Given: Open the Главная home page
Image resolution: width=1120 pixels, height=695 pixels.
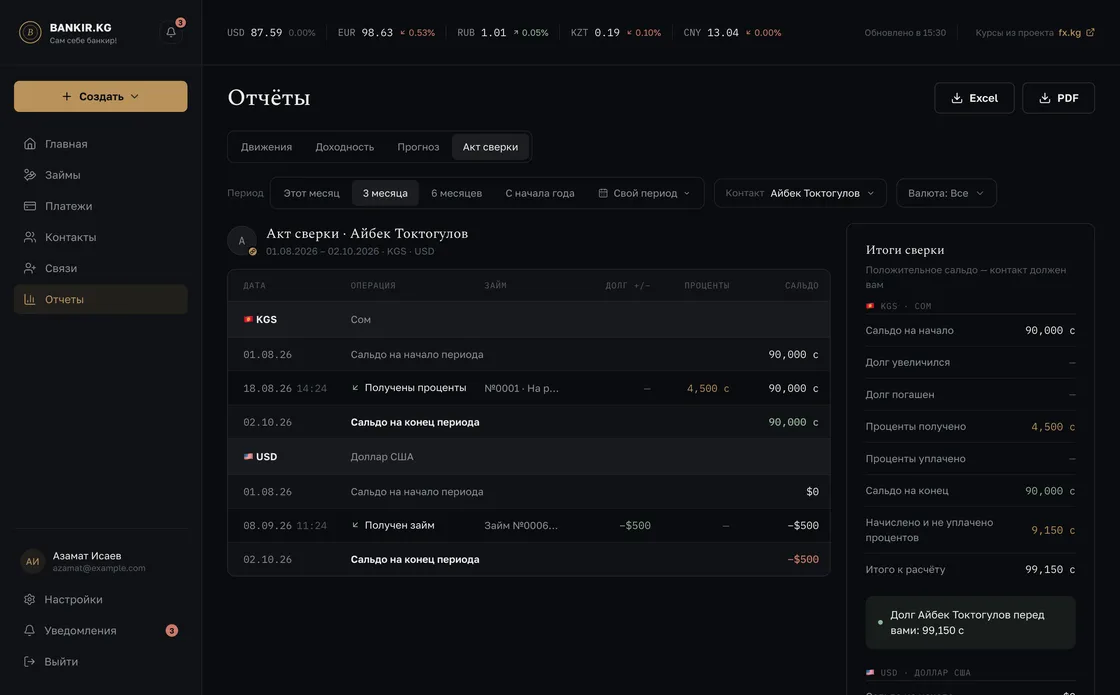Looking at the screenshot, I should [101, 144].
